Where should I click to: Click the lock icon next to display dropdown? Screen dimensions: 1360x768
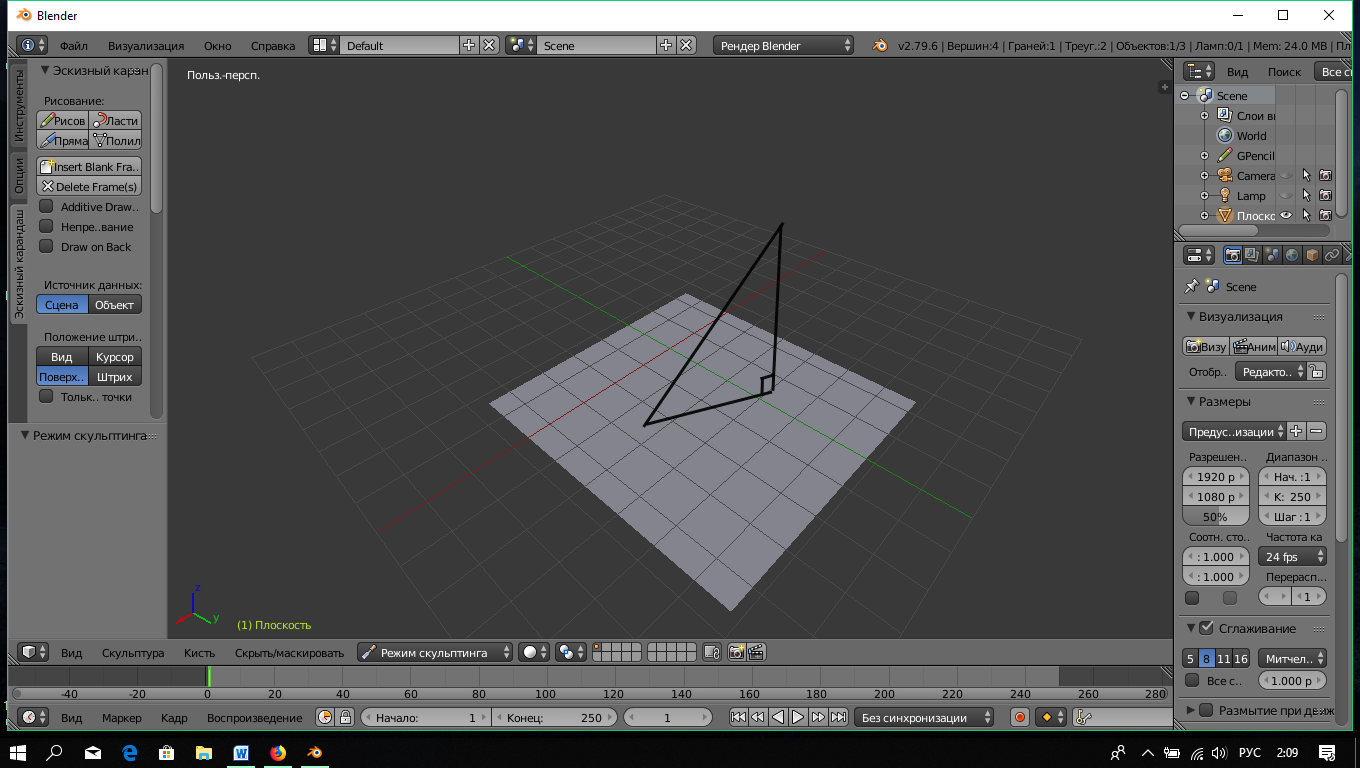click(1317, 371)
